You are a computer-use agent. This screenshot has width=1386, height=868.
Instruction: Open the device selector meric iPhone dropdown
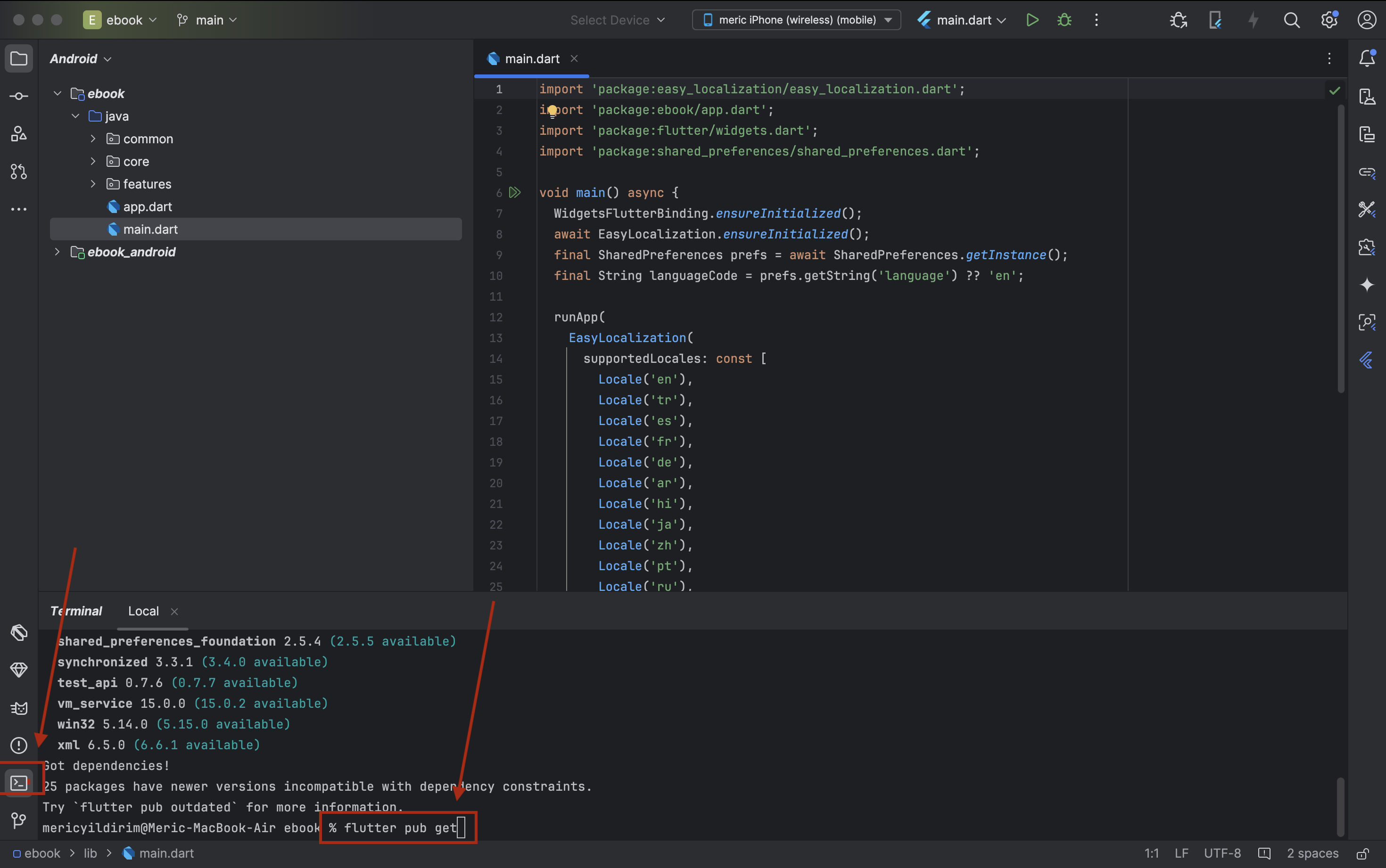[x=796, y=20]
